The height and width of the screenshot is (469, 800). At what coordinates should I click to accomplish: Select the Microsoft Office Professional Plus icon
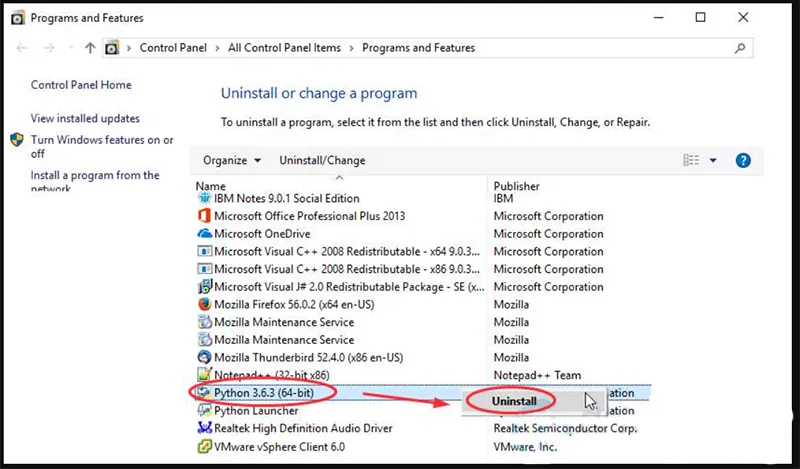click(x=204, y=216)
